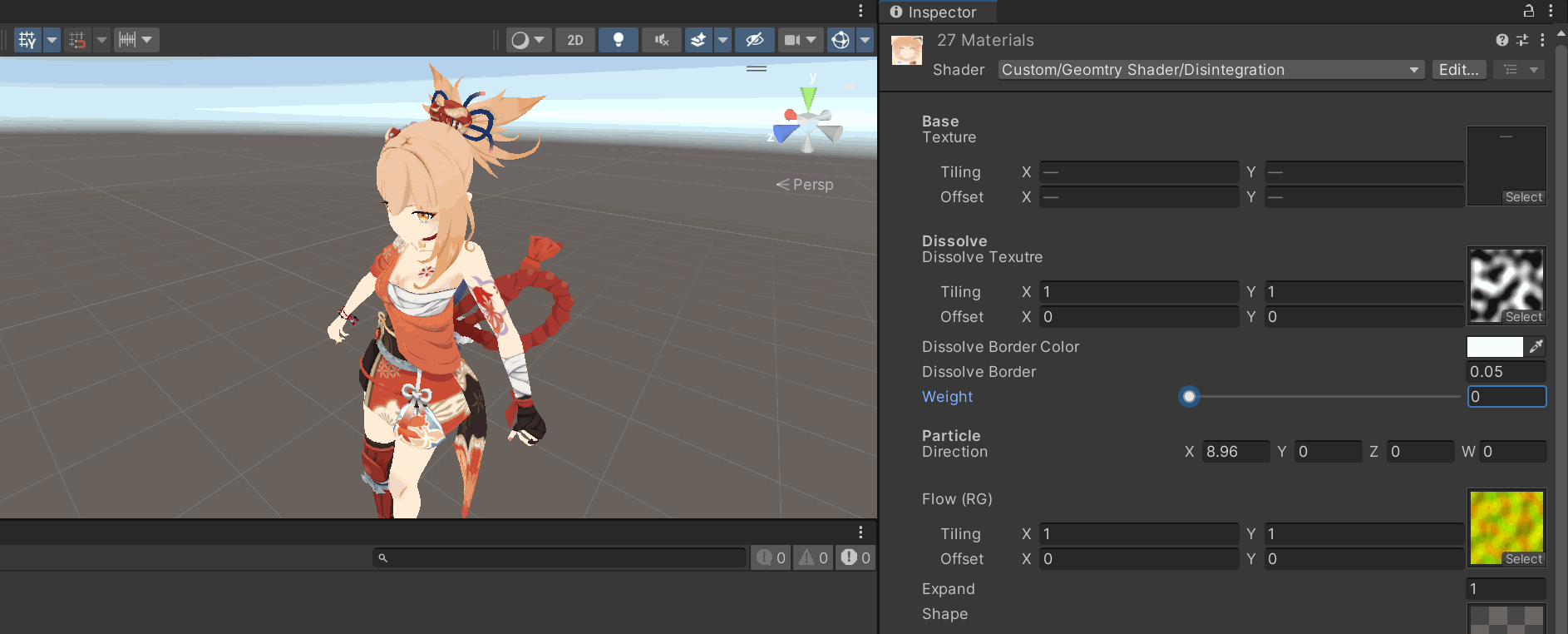
Task: Click the shader Edit... button
Action: click(x=1459, y=70)
